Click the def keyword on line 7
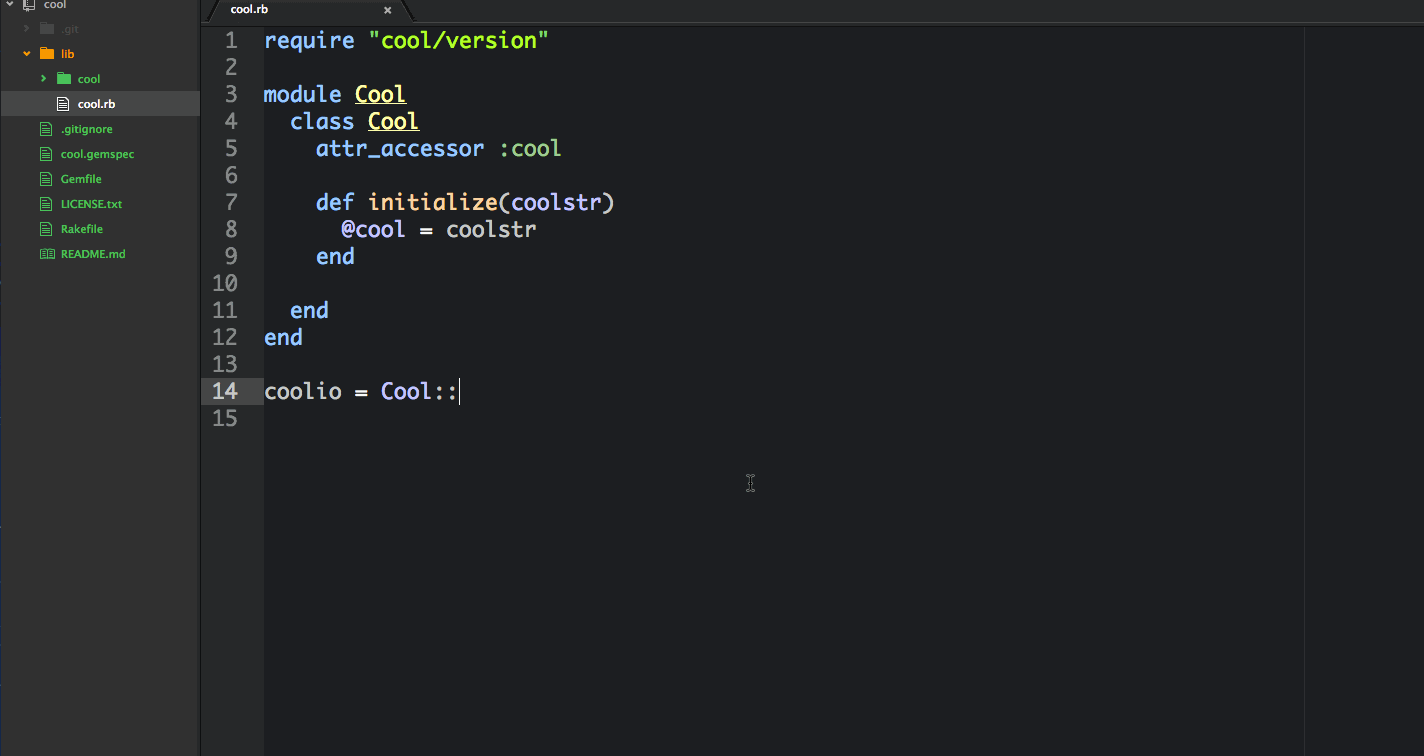The width and height of the screenshot is (1424, 756). tap(335, 203)
